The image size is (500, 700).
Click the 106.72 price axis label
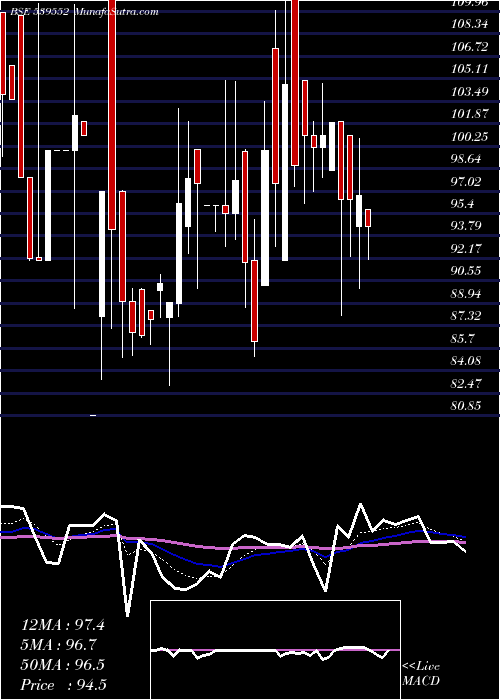coord(470,46)
